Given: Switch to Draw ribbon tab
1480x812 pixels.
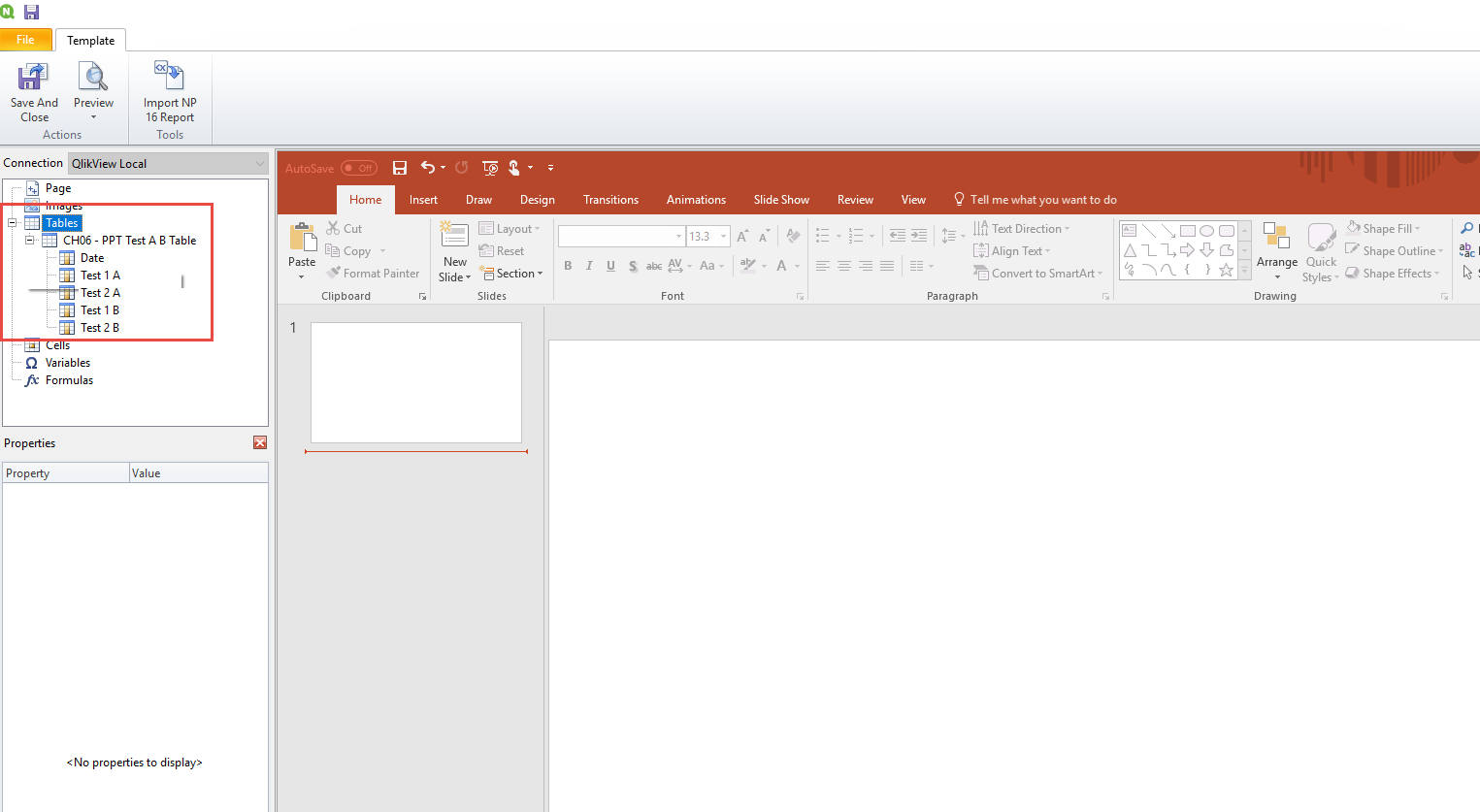Looking at the screenshot, I should (x=478, y=200).
